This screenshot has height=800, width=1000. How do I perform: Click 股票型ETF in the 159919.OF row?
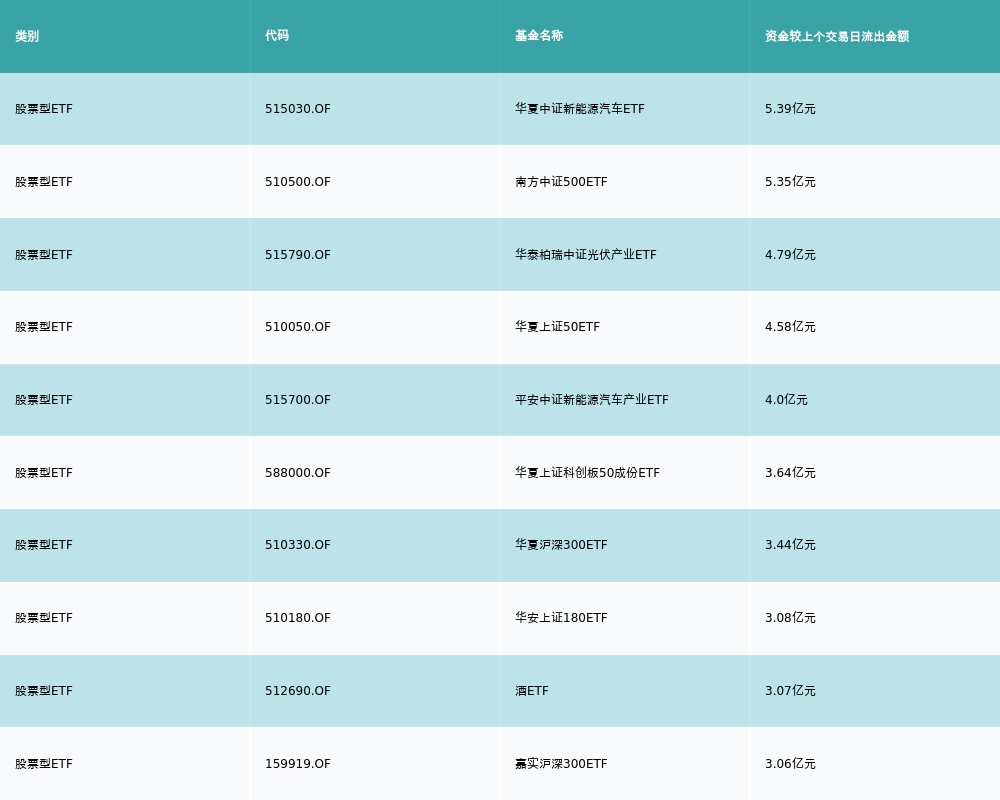pos(44,764)
